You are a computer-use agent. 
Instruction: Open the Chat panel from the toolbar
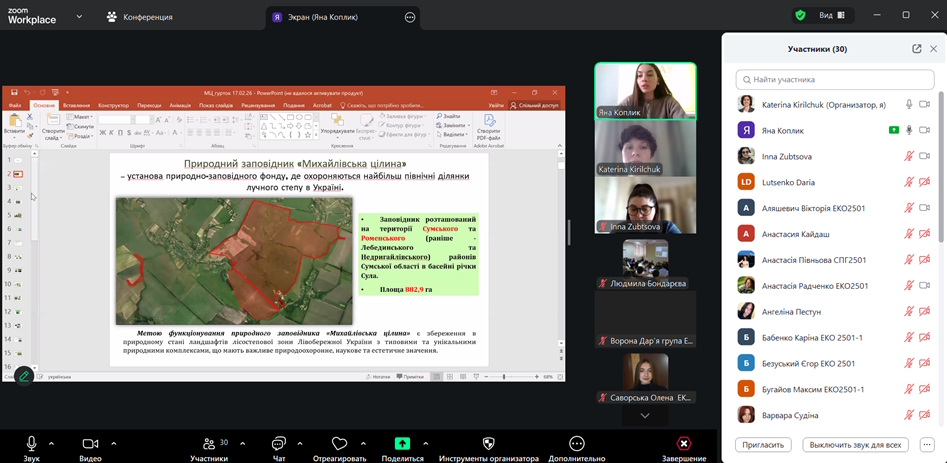coord(279,443)
